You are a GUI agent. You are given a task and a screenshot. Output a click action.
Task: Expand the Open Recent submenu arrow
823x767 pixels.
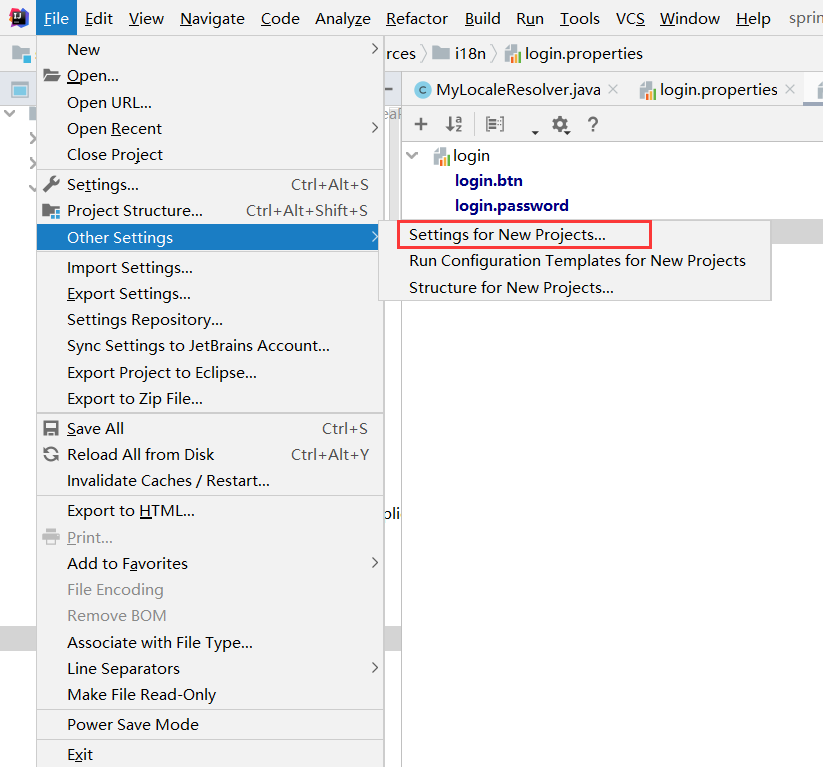coord(375,128)
